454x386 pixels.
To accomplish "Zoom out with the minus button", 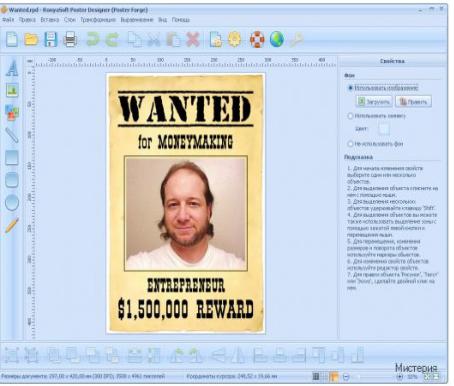I will click(x=346, y=377).
